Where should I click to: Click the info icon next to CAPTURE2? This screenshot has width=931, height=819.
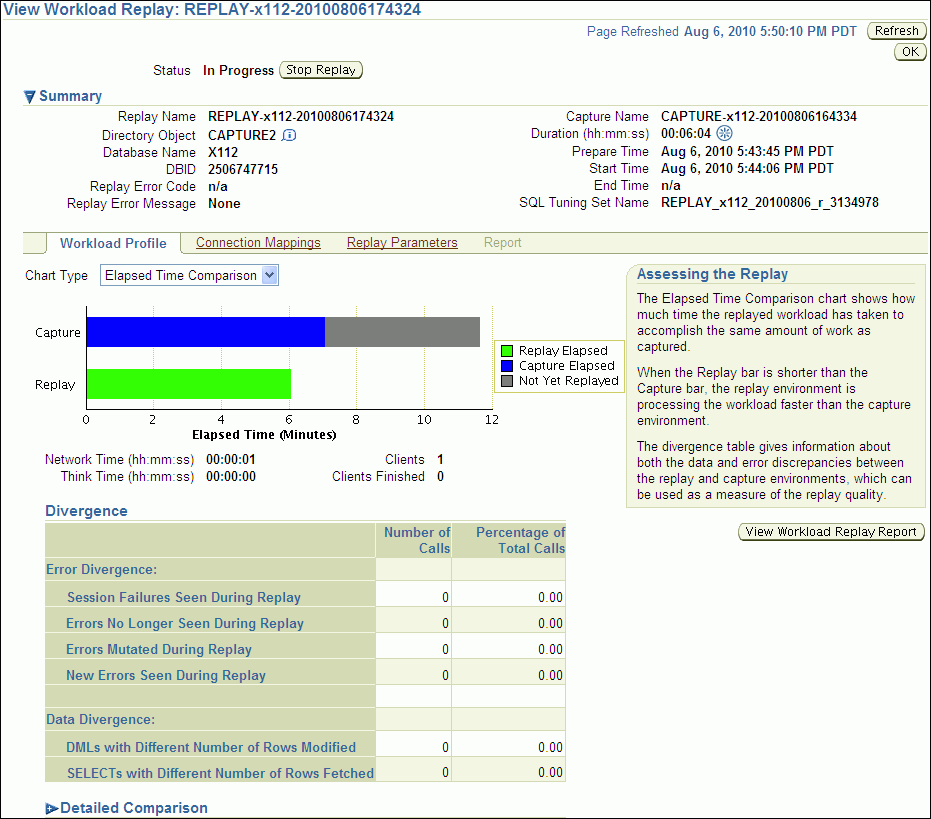[x=289, y=135]
